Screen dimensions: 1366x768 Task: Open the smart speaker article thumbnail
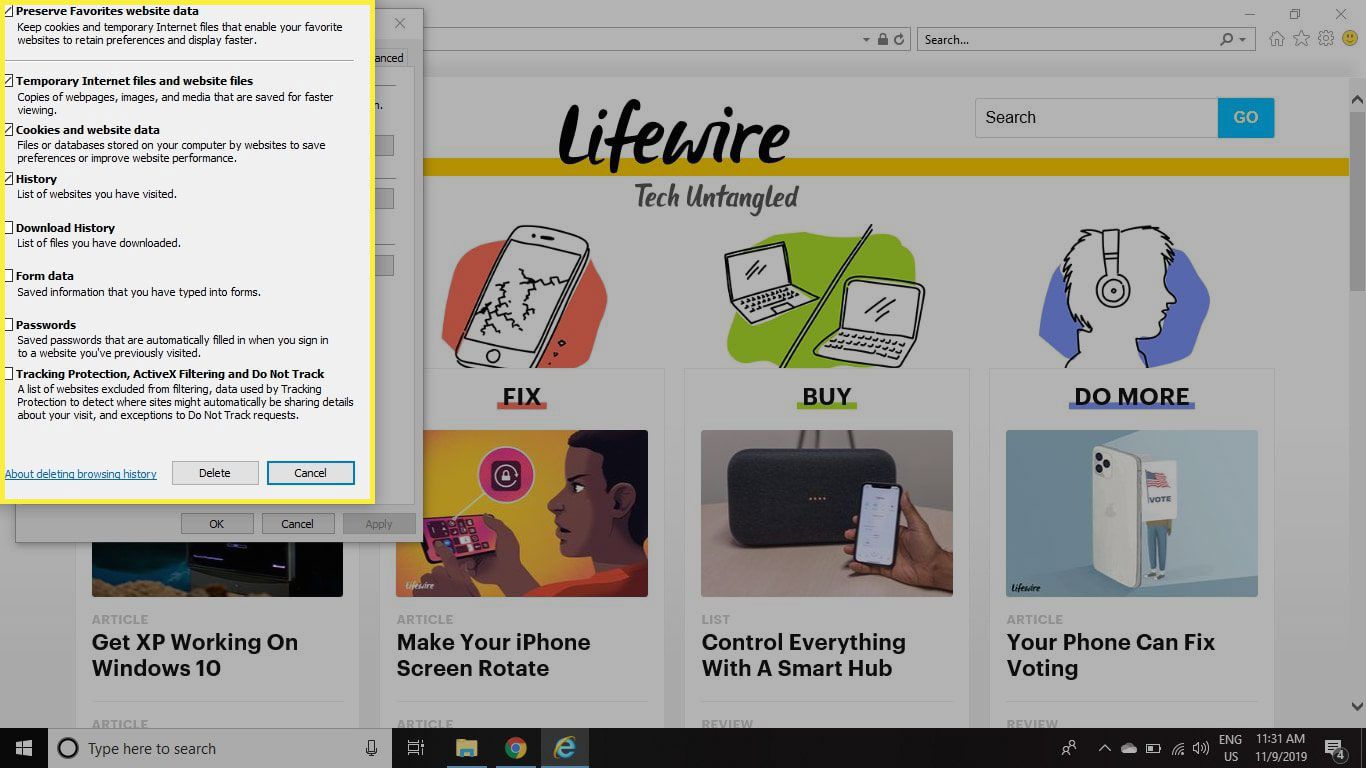827,513
